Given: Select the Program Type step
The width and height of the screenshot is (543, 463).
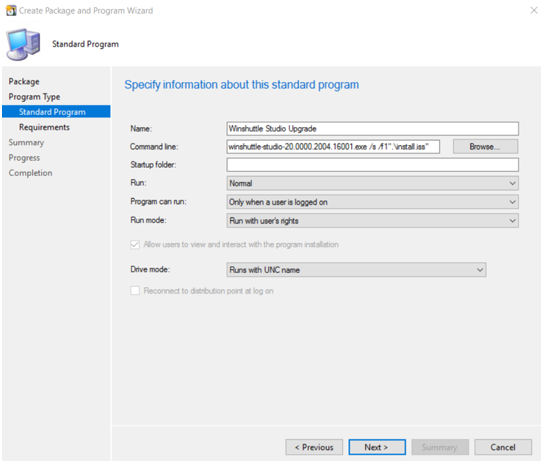Looking at the screenshot, I should click(x=34, y=97).
